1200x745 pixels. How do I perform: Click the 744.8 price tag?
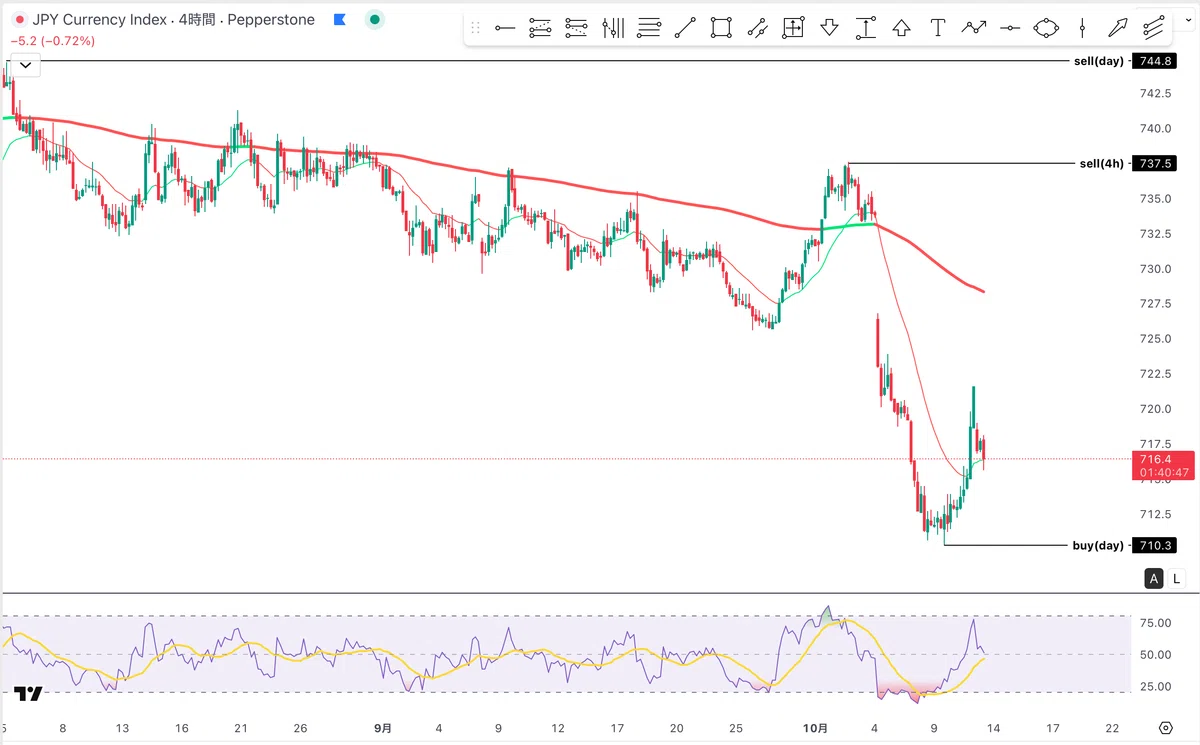pyautogui.click(x=1154, y=61)
